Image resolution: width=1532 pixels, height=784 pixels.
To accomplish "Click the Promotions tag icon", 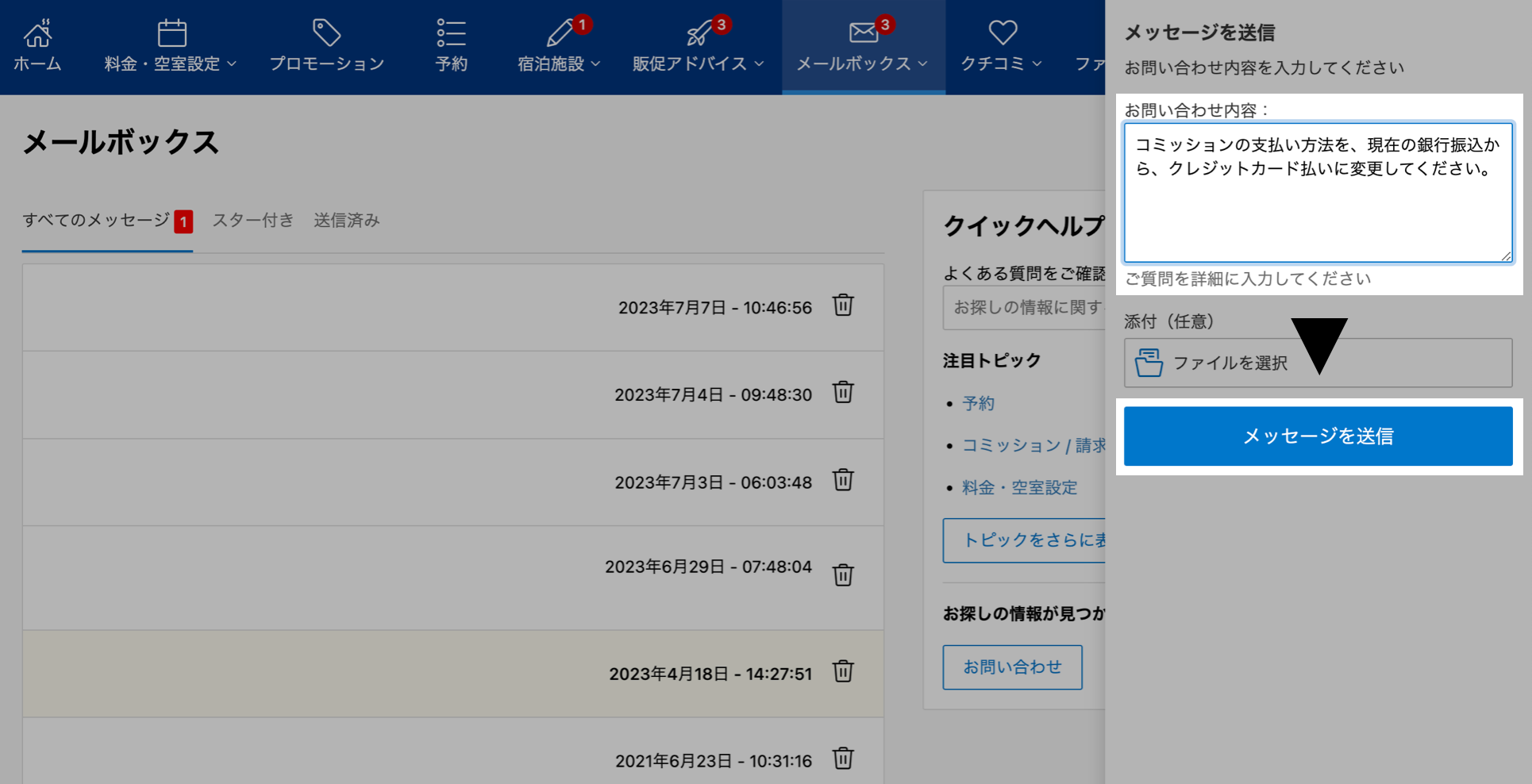I will [x=326, y=33].
